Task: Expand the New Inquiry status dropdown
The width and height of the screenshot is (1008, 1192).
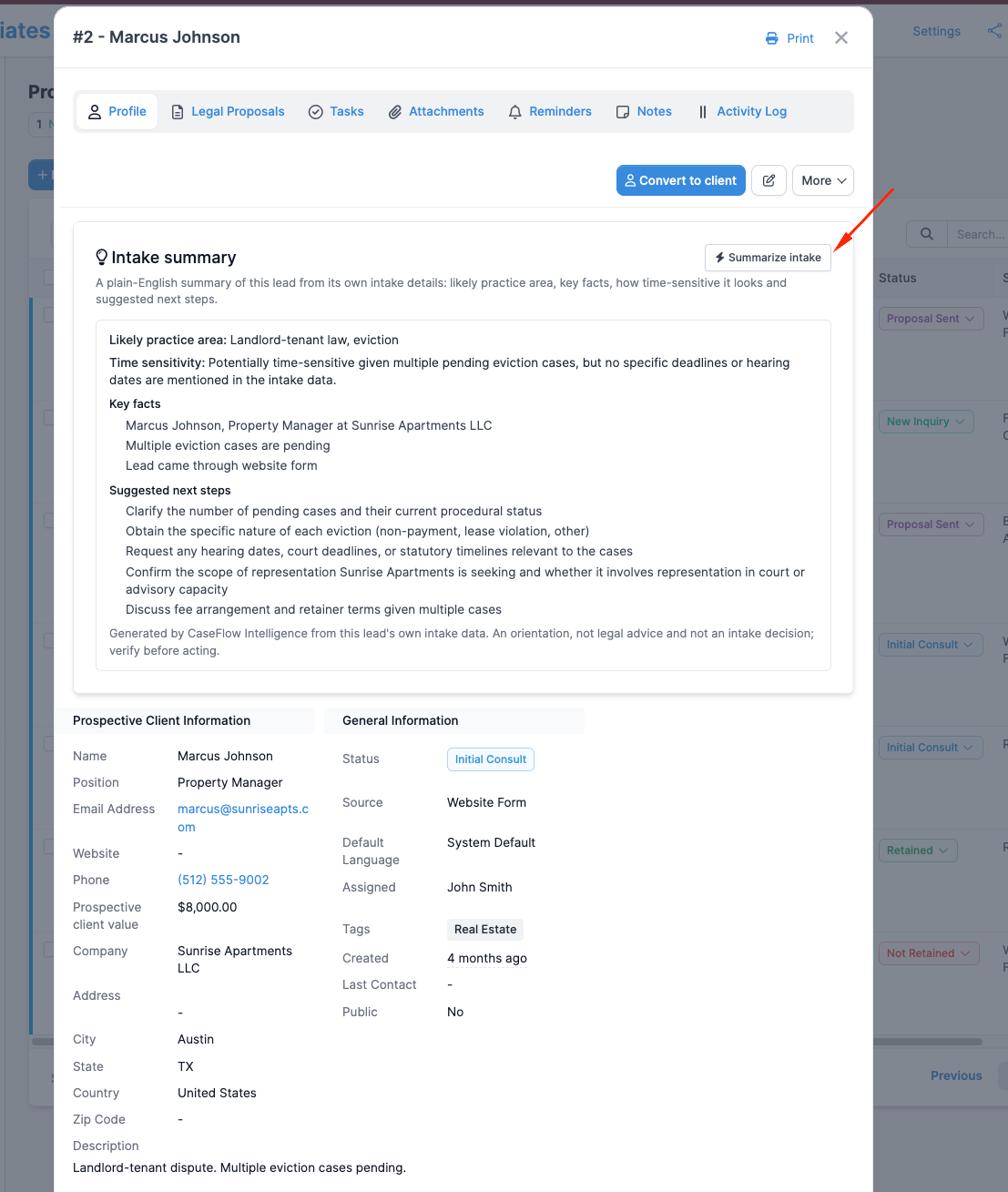Action: click(926, 422)
